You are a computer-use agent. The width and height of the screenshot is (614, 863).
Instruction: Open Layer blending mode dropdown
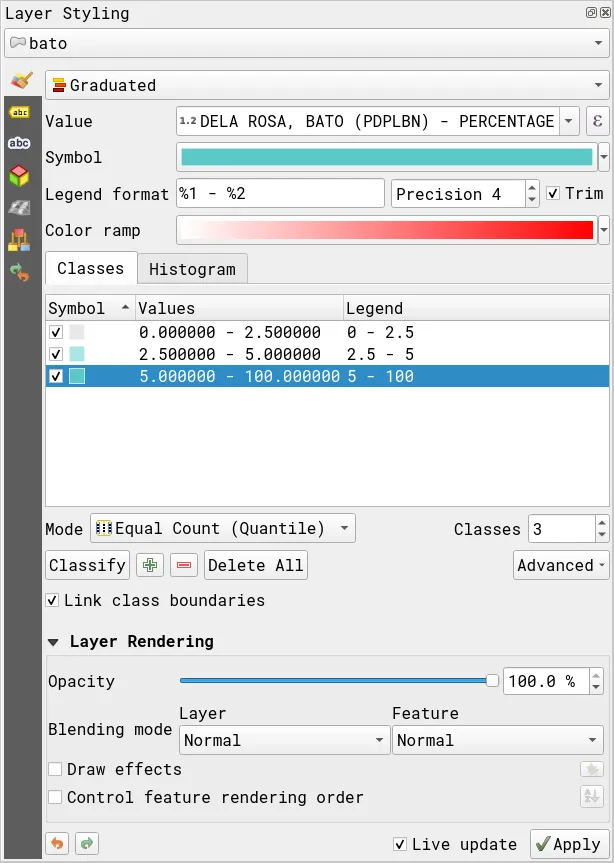(x=284, y=740)
